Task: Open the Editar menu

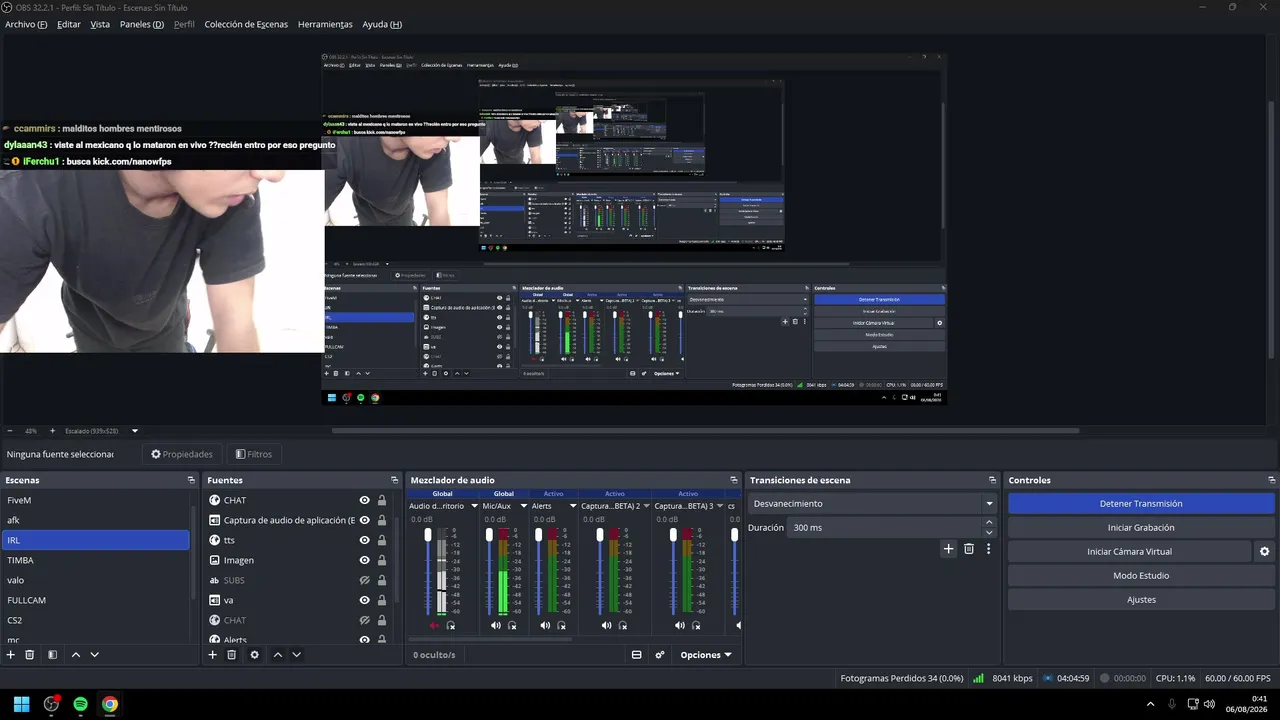Action: pos(69,24)
